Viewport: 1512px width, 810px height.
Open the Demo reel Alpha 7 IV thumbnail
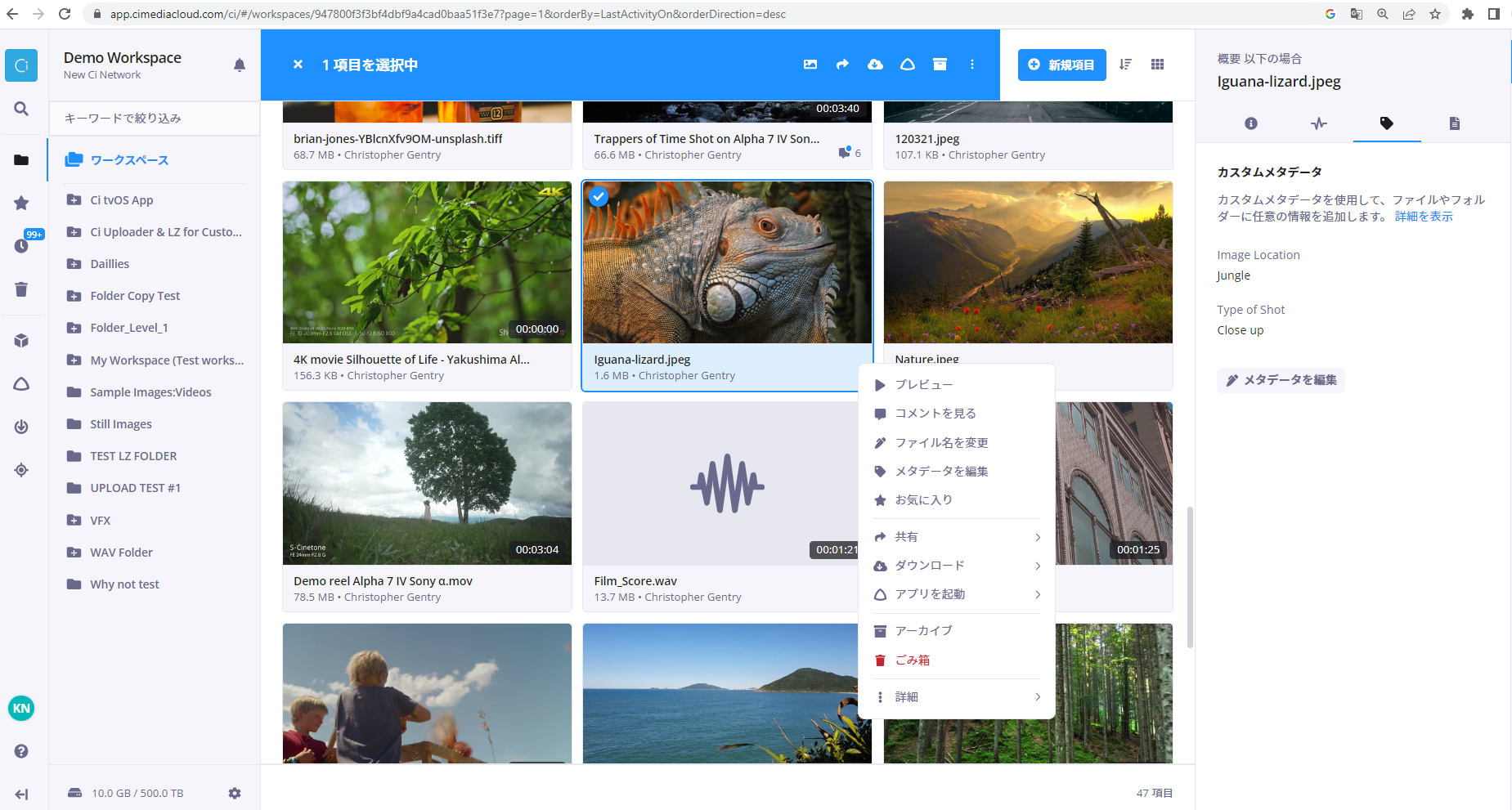[x=427, y=484]
